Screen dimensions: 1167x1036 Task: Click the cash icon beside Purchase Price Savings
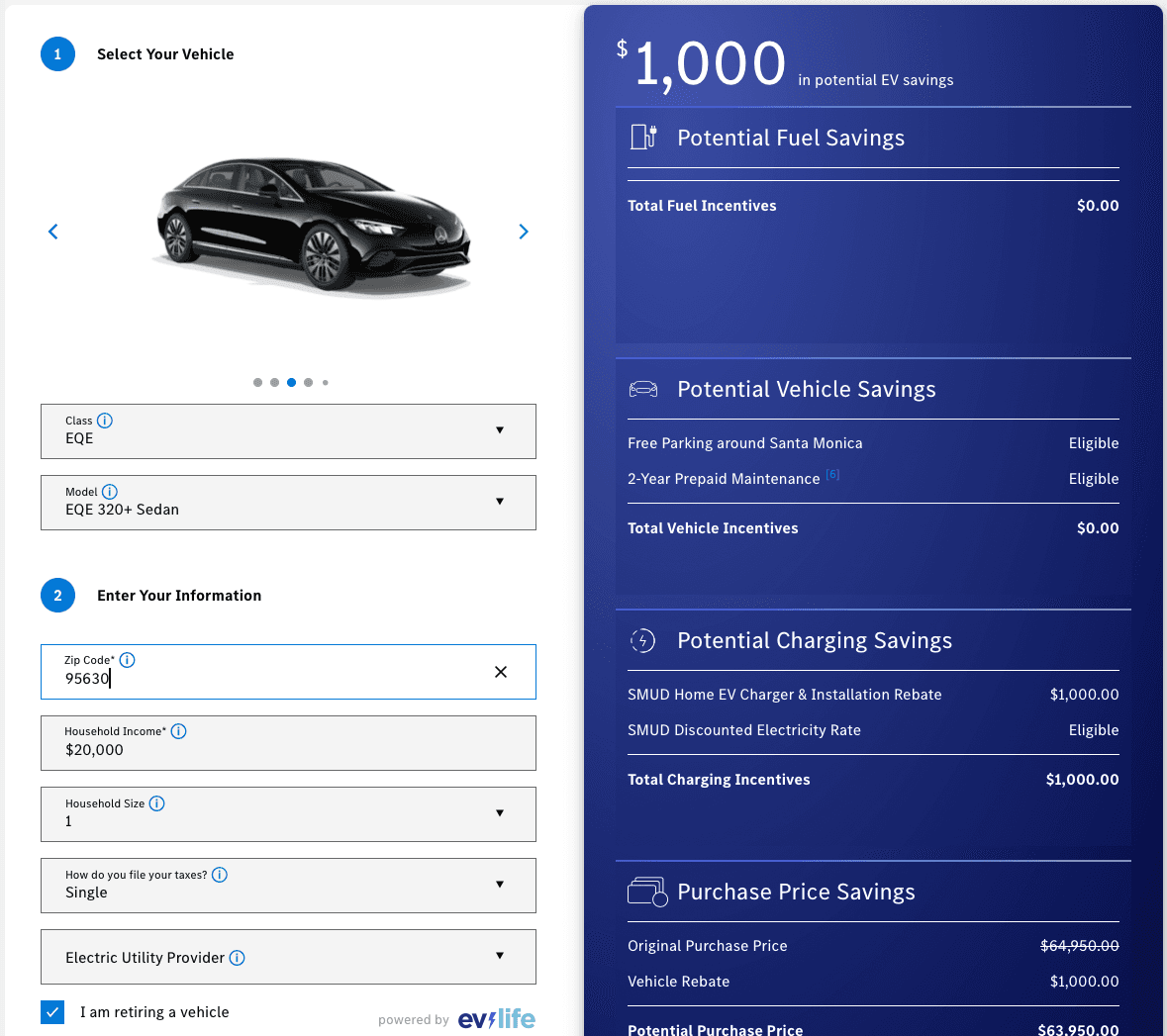click(x=647, y=892)
